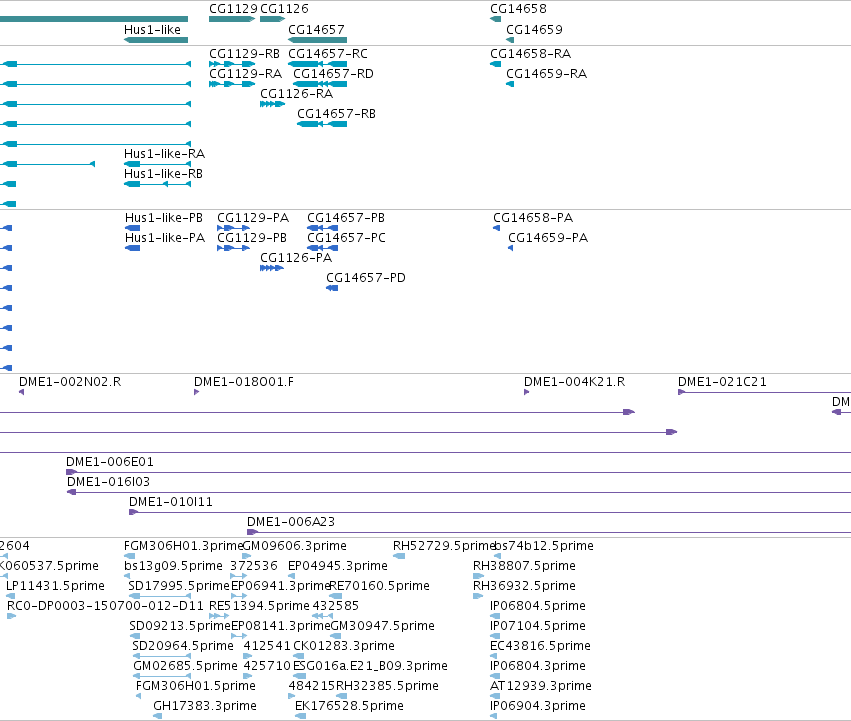The image size is (851, 721).
Task: Select the CG1129 gene glyph
Action: click(232, 19)
